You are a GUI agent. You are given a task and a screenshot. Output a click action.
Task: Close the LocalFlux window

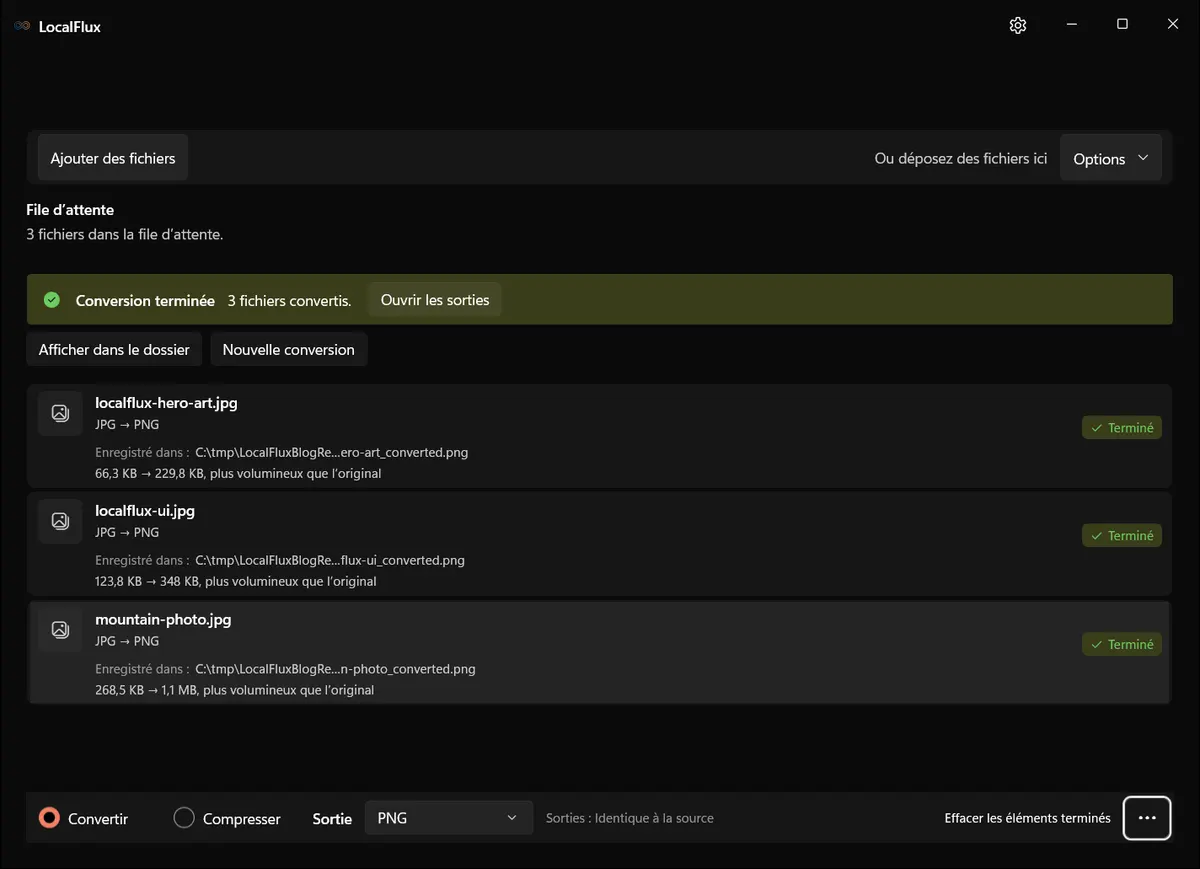1173,25
